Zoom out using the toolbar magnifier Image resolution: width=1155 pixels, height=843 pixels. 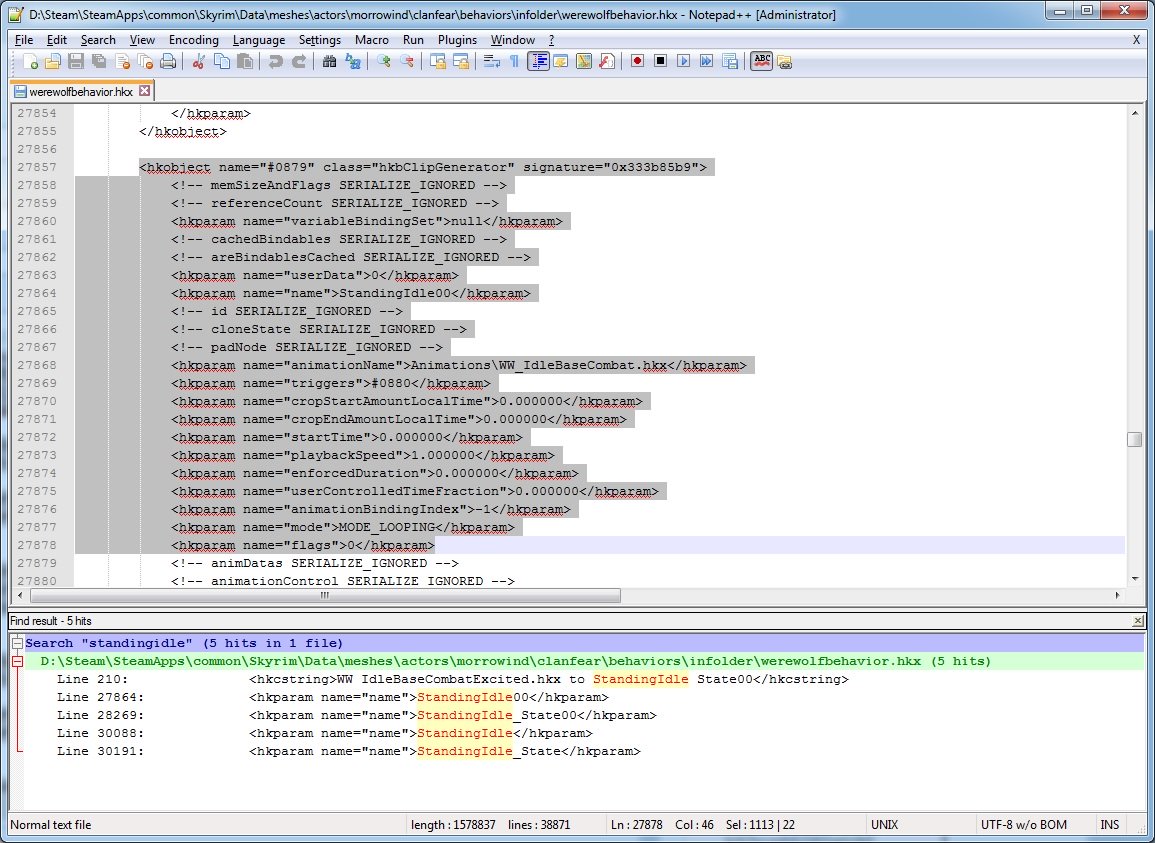coord(407,62)
